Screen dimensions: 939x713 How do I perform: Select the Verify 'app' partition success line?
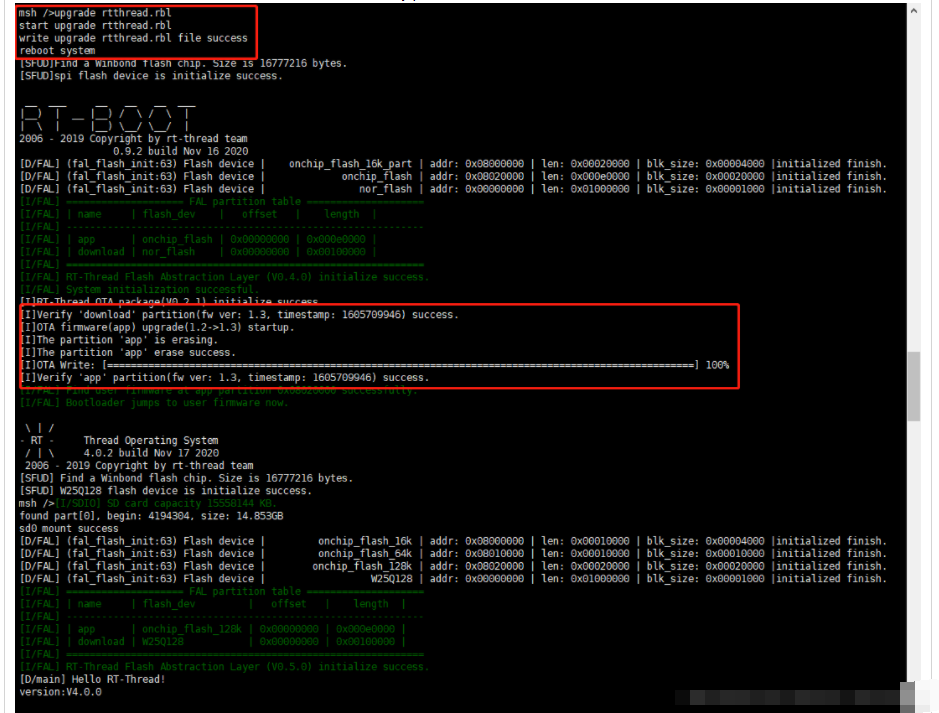(225, 377)
